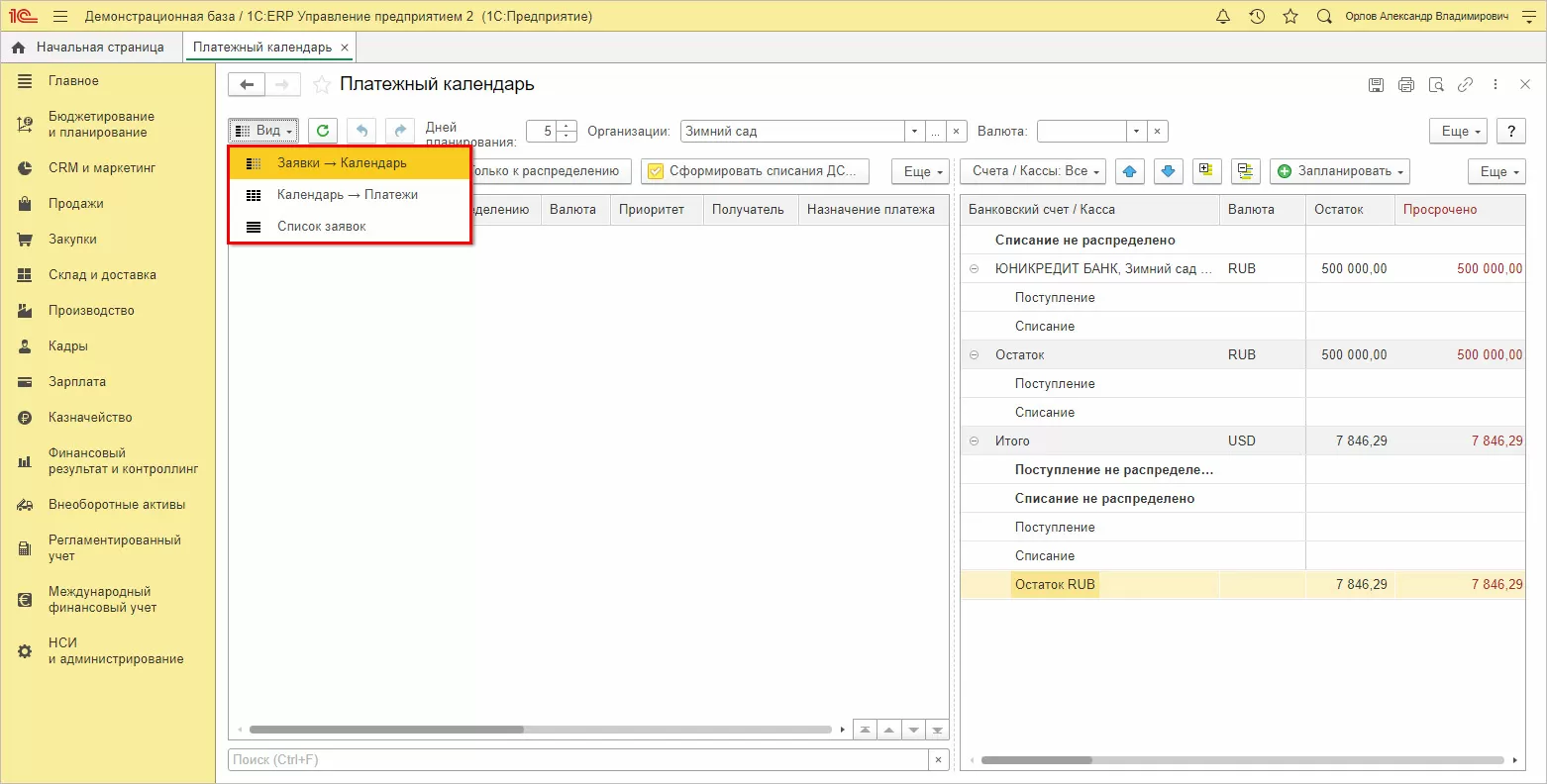Viewport: 1547px width, 784px height.
Task: Collapse the ЮНИКРЕДИТ БАНК row
Action: 974,268
